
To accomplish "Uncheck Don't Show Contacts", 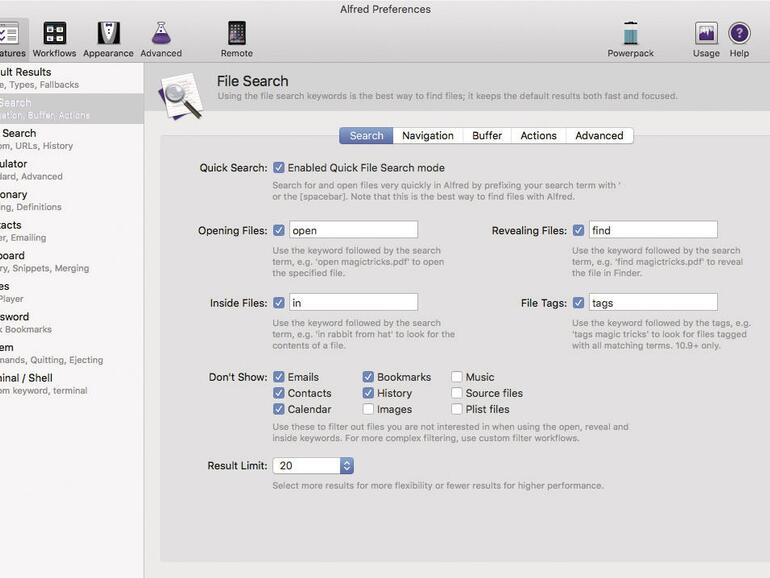I will (x=278, y=393).
